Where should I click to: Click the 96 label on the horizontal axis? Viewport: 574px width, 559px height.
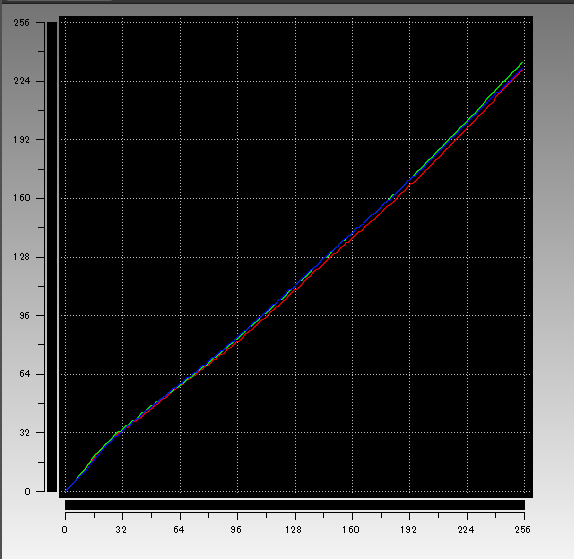pos(236,530)
